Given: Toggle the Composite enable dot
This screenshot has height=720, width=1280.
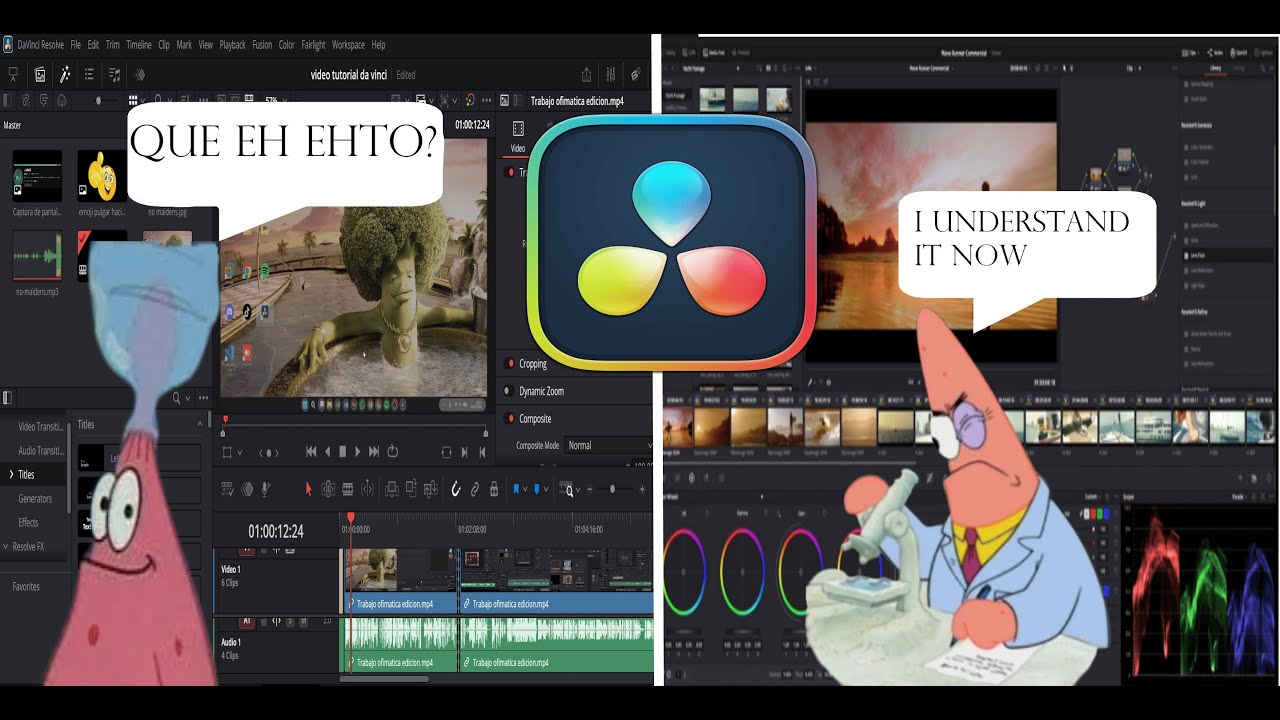Looking at the screenshot, I should pyautogui.click(x=508, y=418).
